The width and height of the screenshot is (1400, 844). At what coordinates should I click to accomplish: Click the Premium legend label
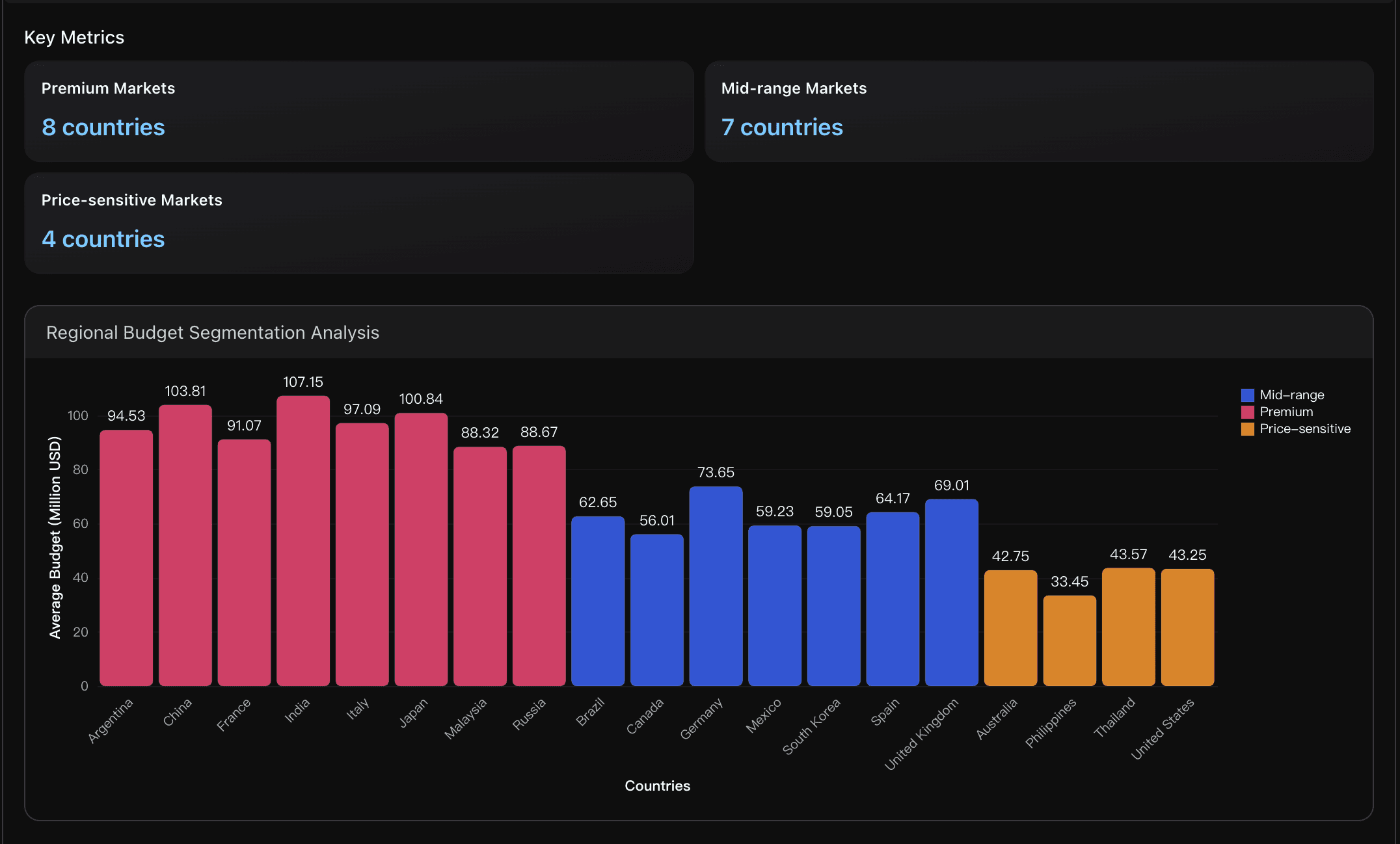pos(1286,412)
